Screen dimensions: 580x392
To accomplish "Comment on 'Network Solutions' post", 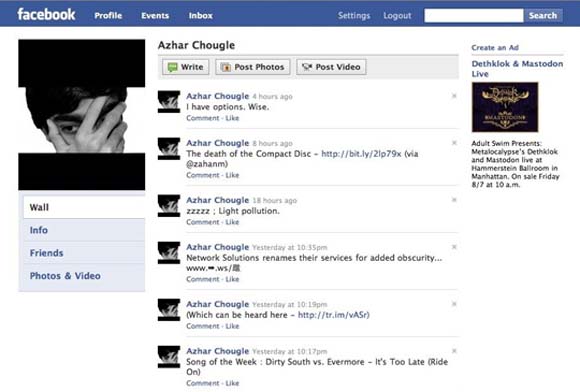I will tap(203, 279).
